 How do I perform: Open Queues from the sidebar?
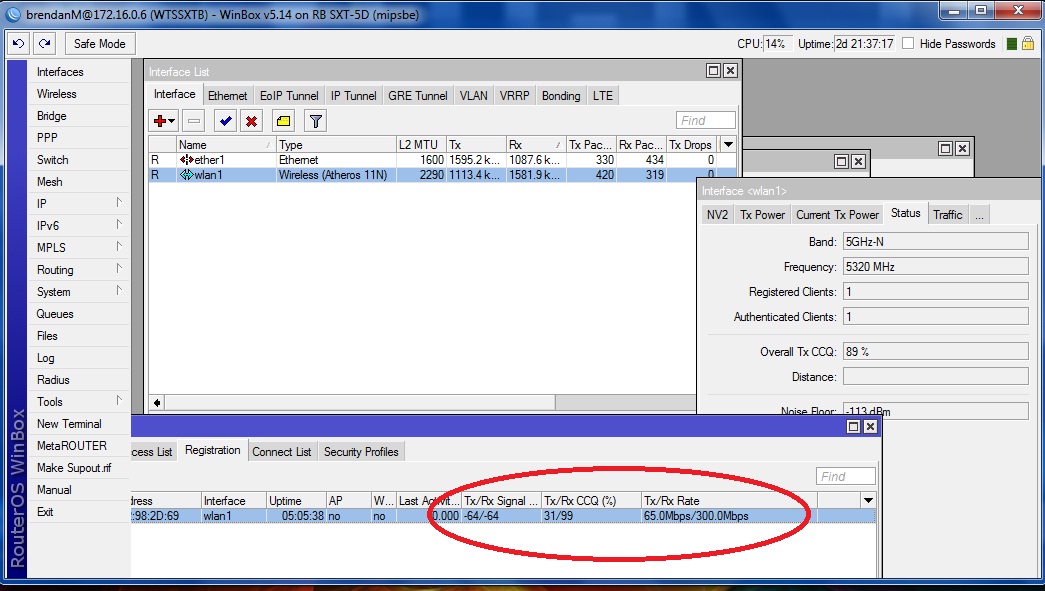pyautogui.click(x=55, y=314)
